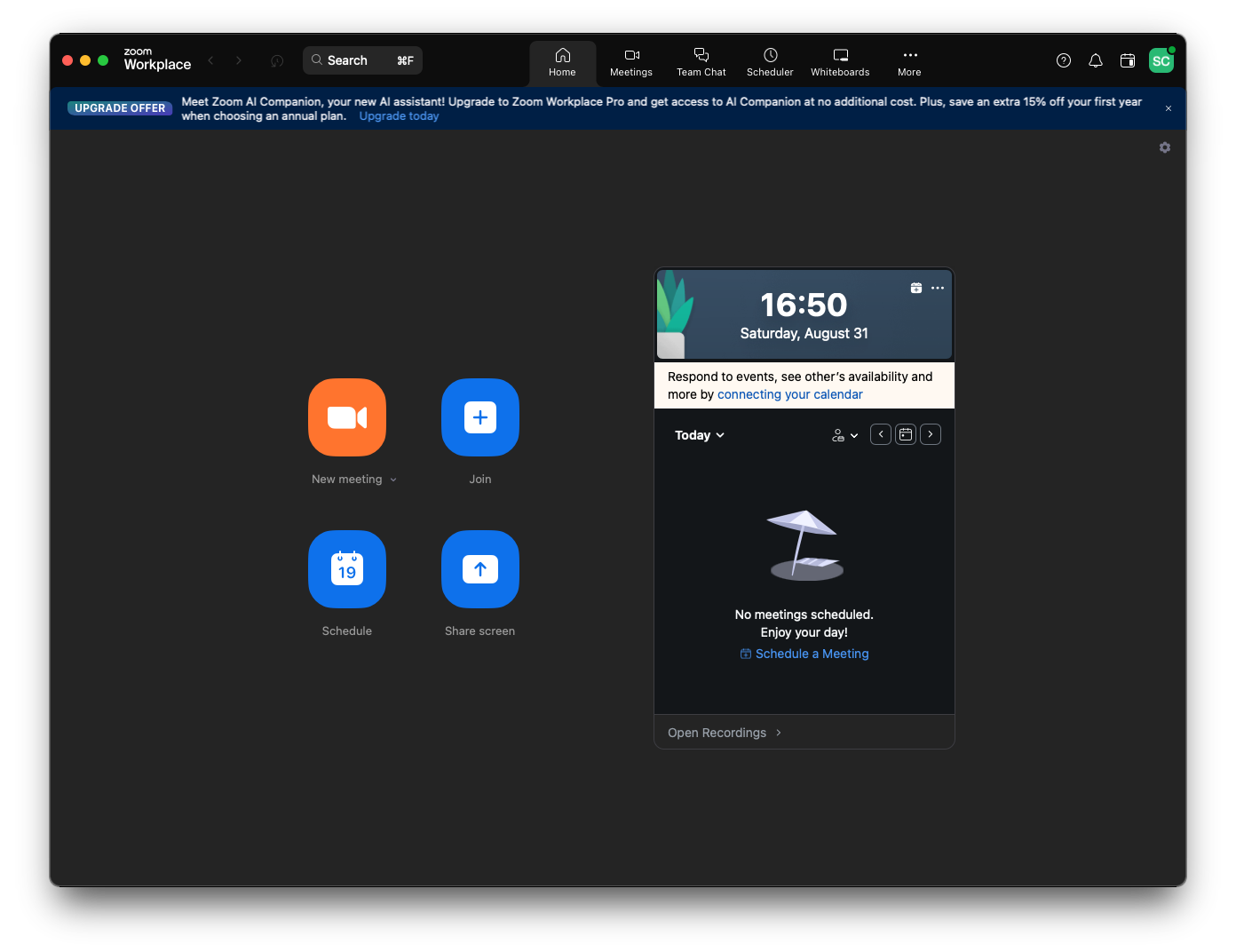This screenshot has height=952, width=1236.
Task: Open the More menu in the top bar
Action: click(909, 62)
